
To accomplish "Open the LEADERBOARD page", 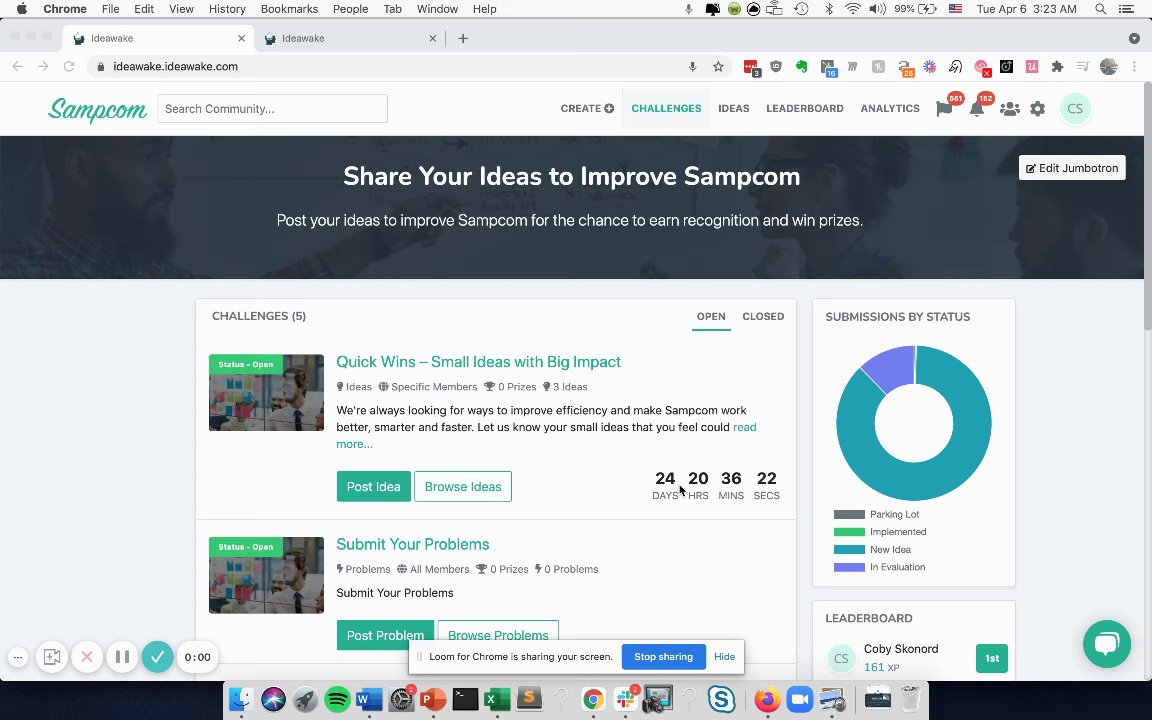I will coord(804,109).
